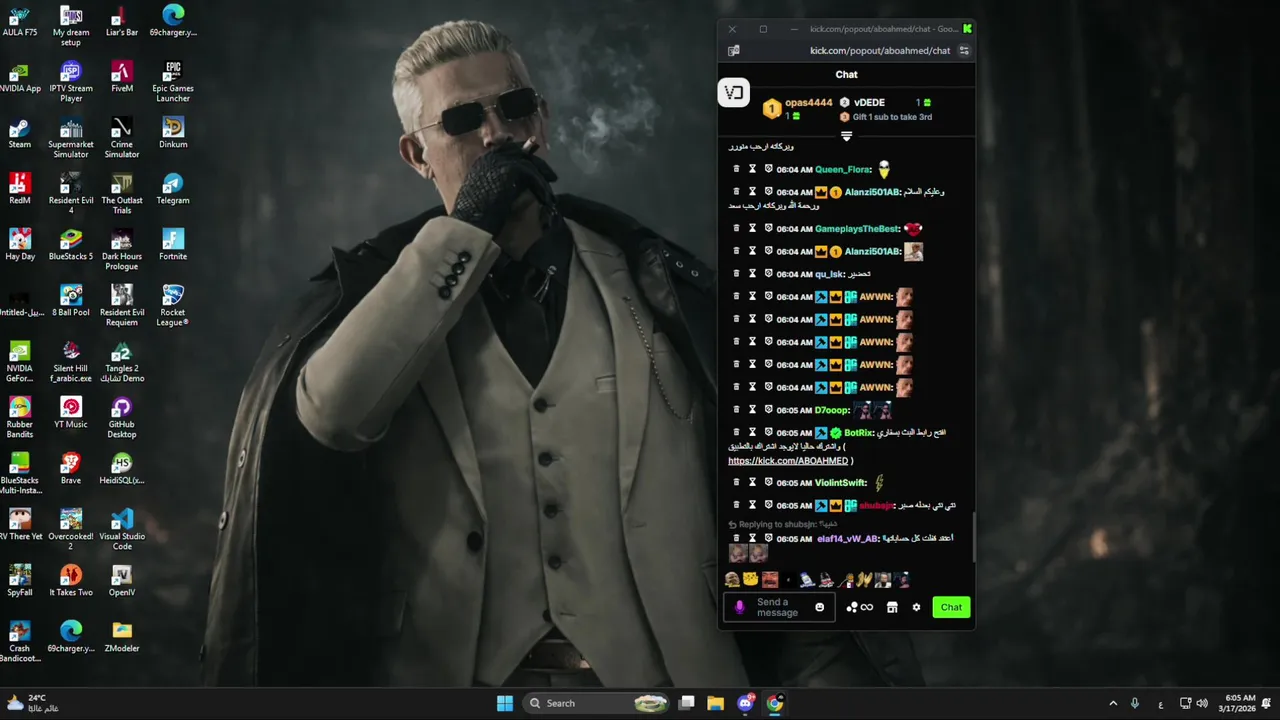Open Rocket League desktop icon
The width and height of the screenshot is (1280, 720).
coord(173,306)
